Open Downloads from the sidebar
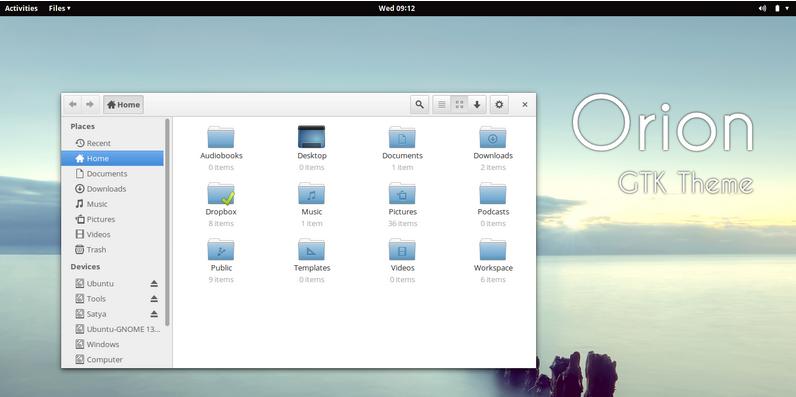Screen dimensions: 796x397 click(x=112, y=189)
